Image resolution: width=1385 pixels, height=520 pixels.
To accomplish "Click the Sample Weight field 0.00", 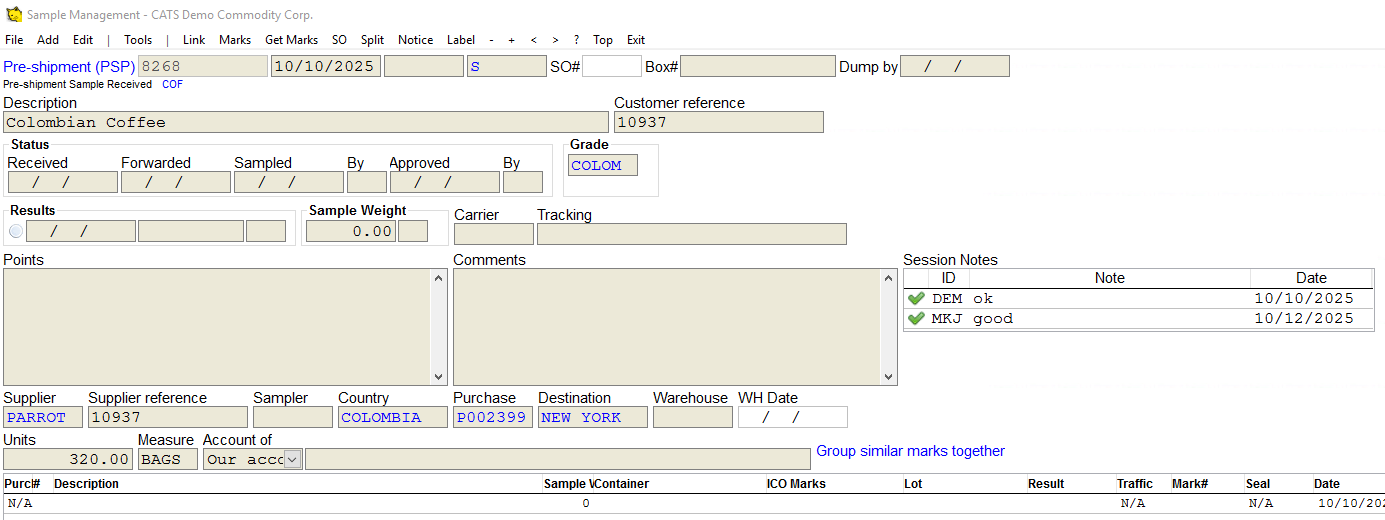I will (x=350, y=231).
